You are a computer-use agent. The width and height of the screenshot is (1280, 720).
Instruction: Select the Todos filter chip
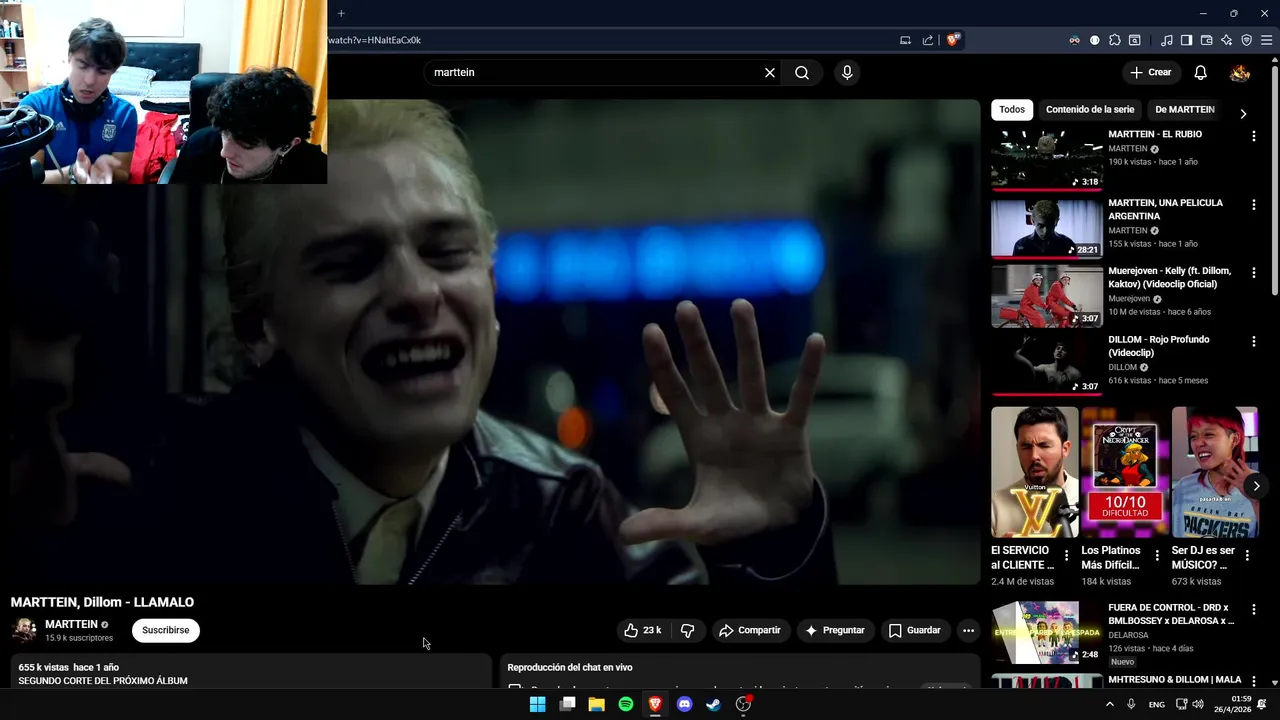pos(1012,110)
